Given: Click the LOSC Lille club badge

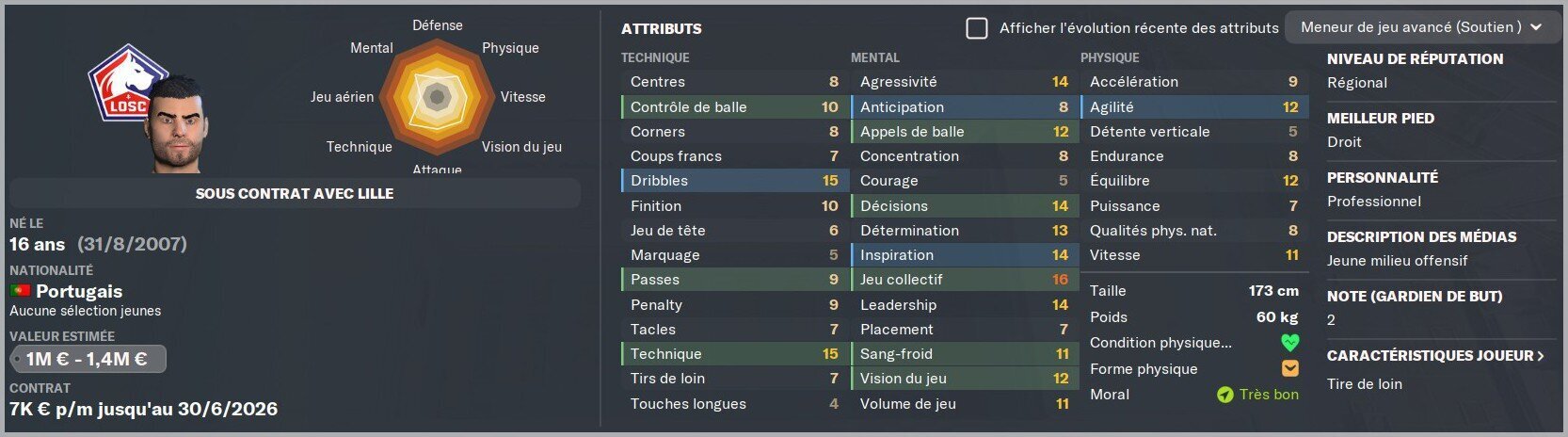Looking at the screenshot, I should (x=125, y=85).
